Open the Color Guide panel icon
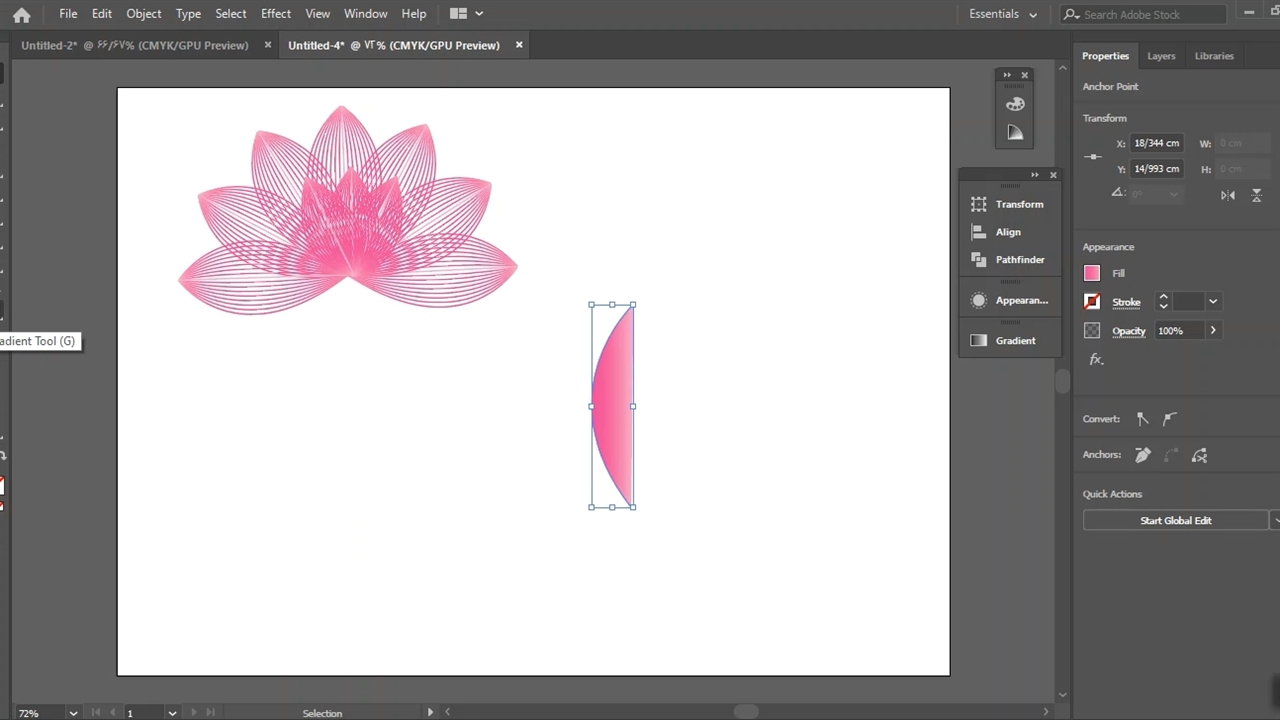Image resolution: width=1280 pixels, height=720 pixels. tap(1015, 133)
